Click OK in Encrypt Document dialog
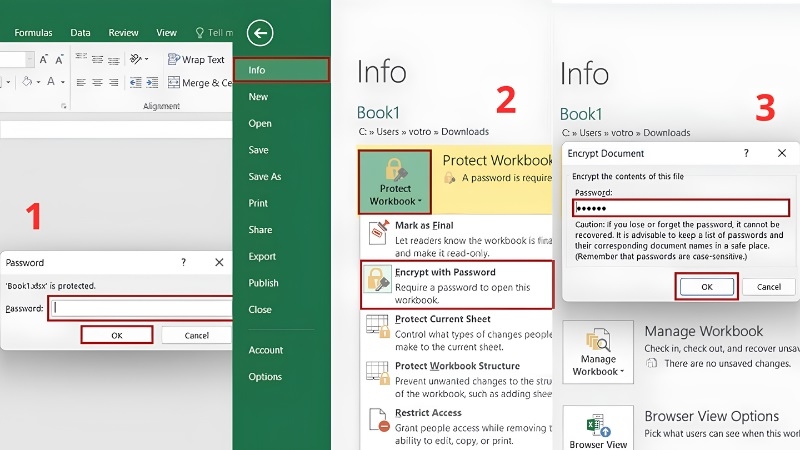Image resolution: width=800 pixels, height=450 pixels. coord(707,287)
